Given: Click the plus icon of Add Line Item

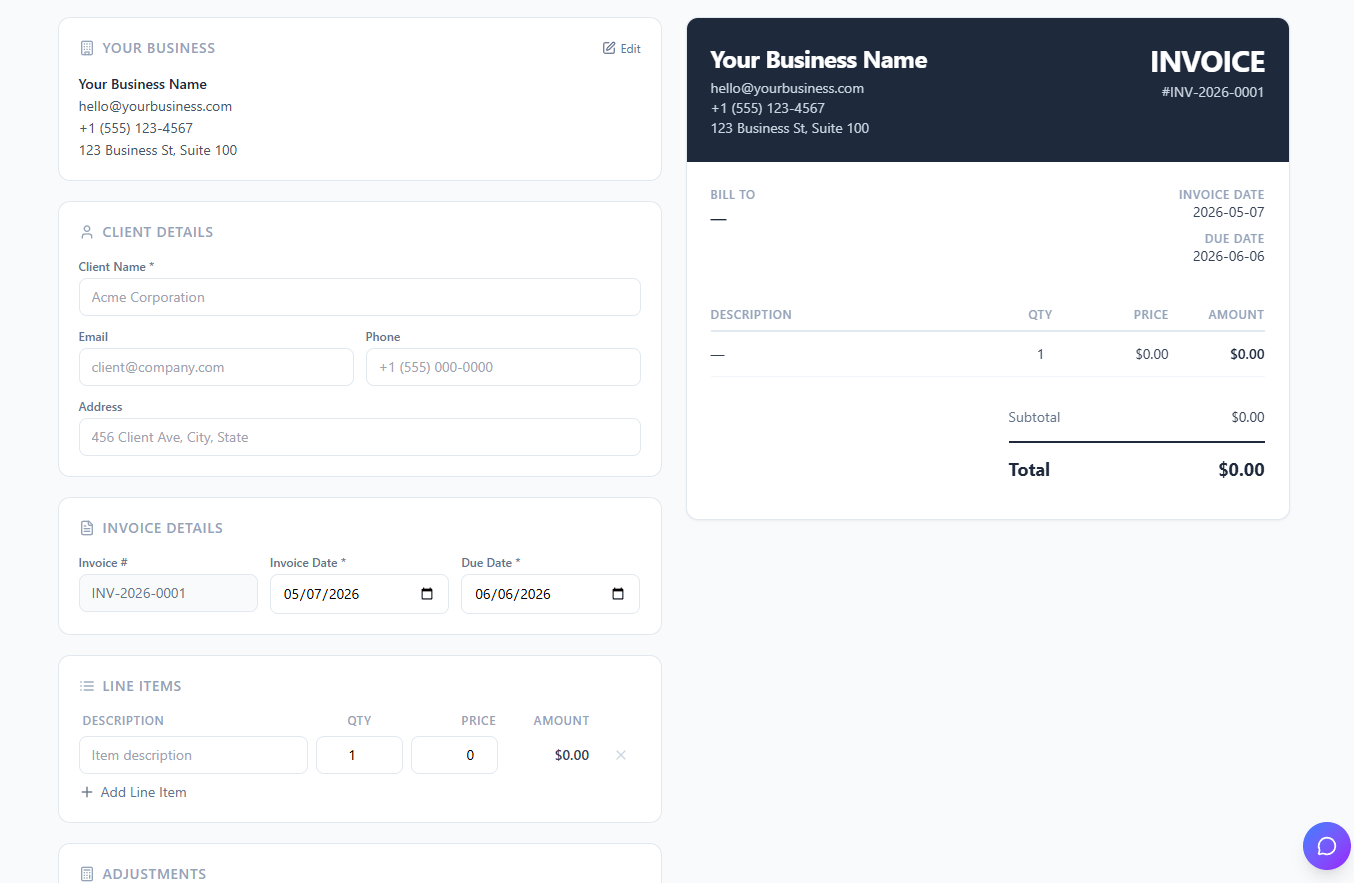Looking at the screenshot, I should [x=87, y=792].
